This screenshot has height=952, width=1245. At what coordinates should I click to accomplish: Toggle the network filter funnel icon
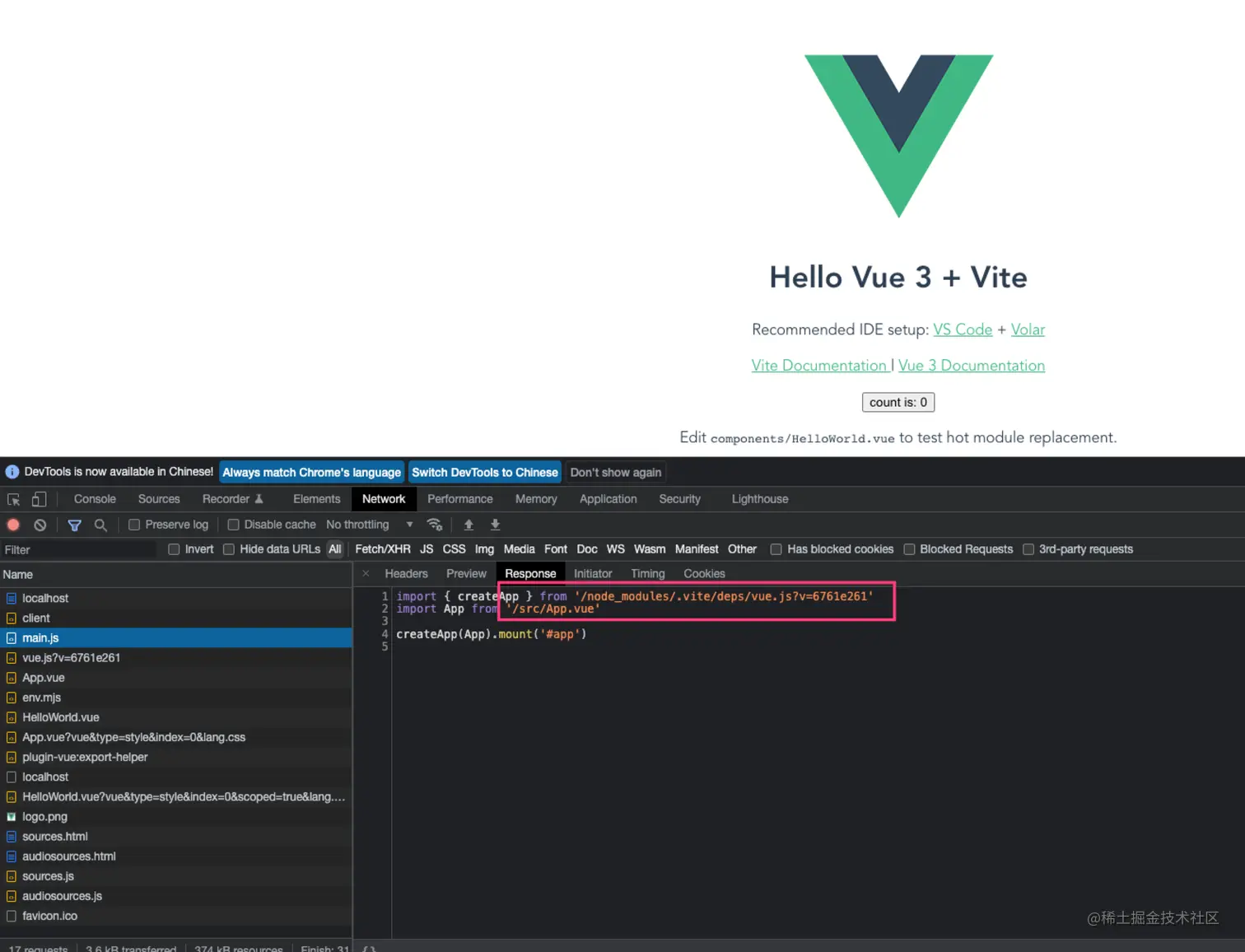74,525
